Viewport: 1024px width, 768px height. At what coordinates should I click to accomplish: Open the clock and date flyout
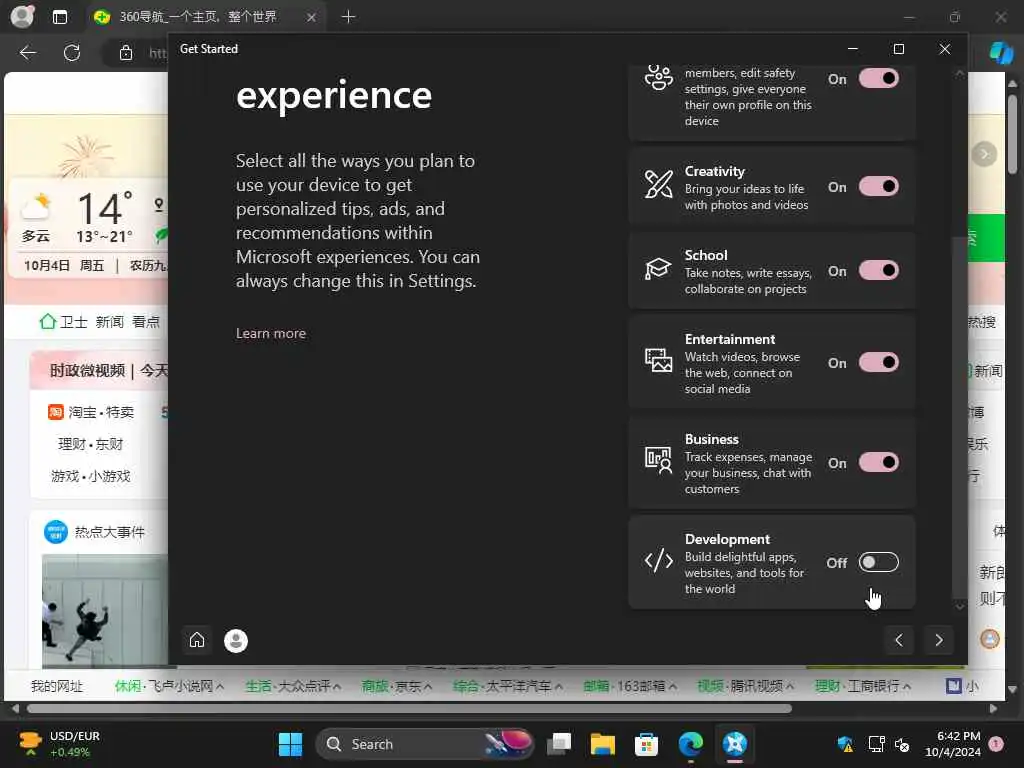click(x=952, y=744)
